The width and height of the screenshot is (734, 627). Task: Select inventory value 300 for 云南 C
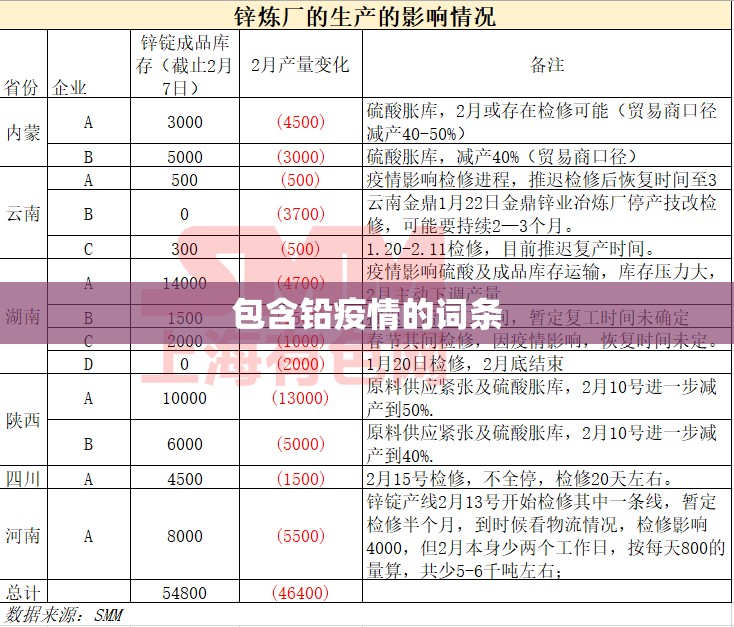184,249
